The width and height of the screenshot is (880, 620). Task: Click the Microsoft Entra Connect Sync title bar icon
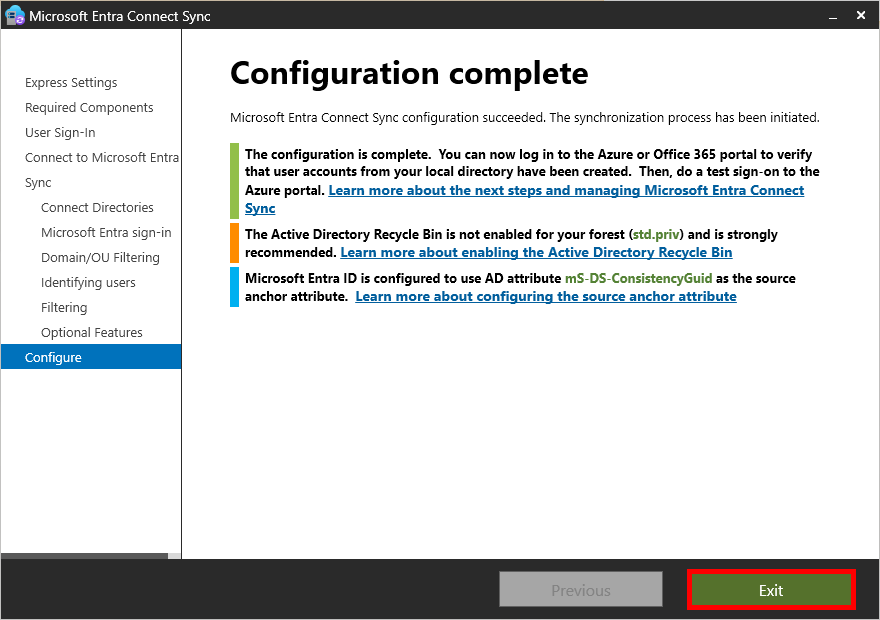pos(17,15)
